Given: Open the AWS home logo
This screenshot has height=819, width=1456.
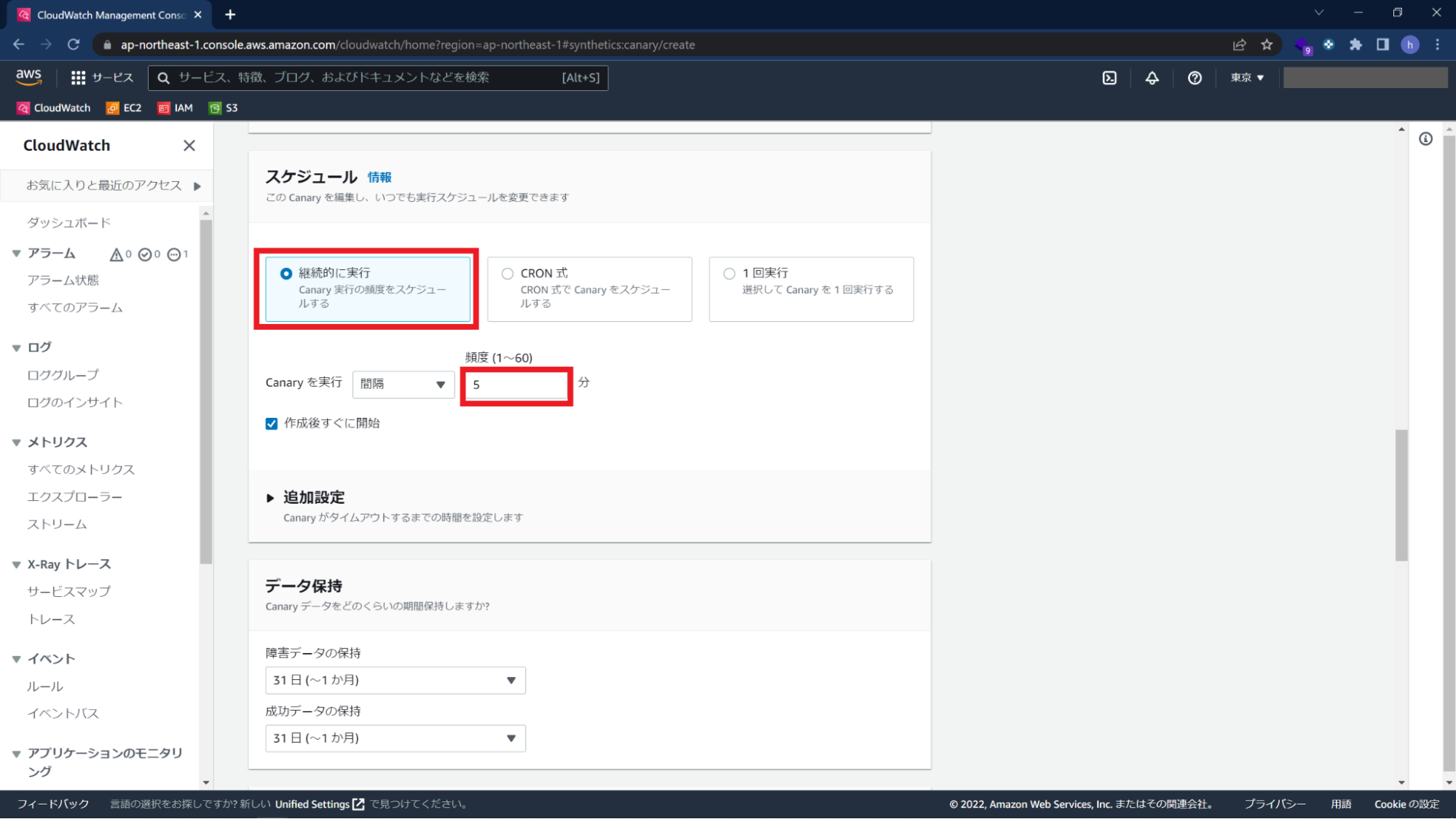Looking at the screenshot, I should coord(28,77).
